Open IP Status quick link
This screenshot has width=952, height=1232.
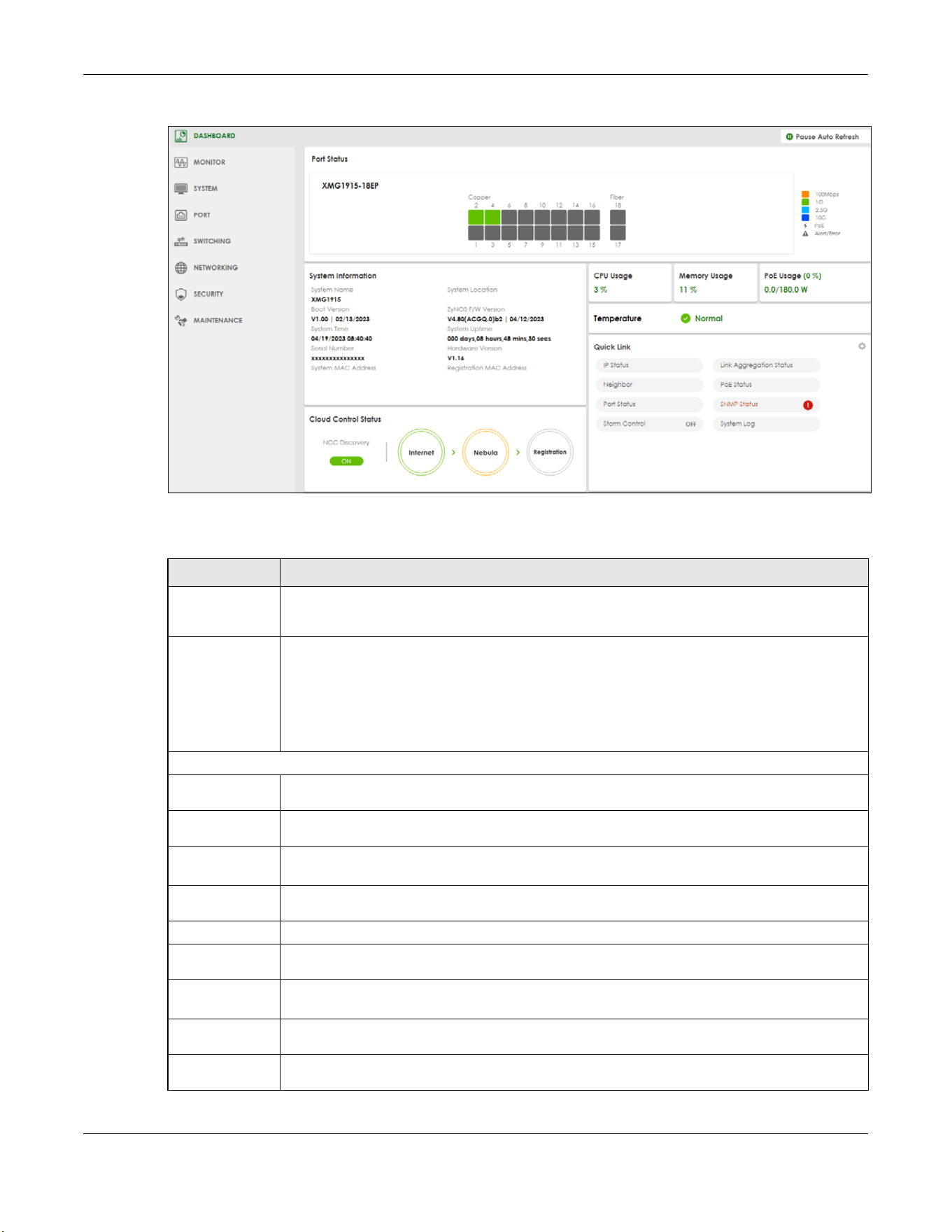point(649,365)
